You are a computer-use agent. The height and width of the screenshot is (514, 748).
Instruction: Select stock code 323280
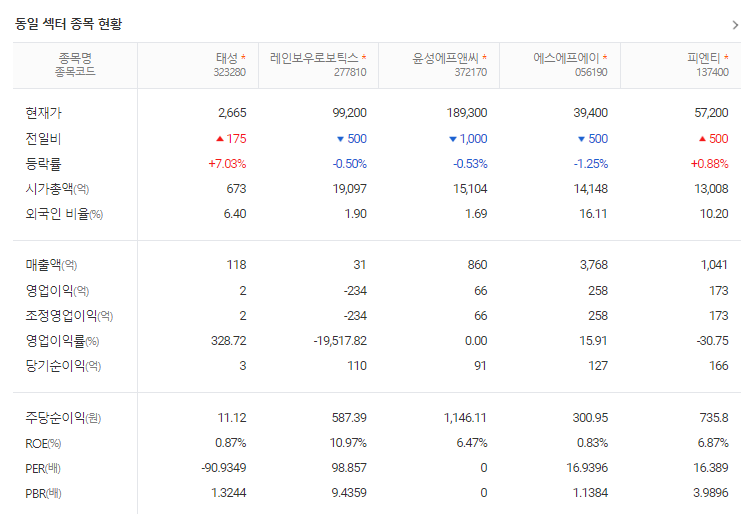(x=230, y=72)
